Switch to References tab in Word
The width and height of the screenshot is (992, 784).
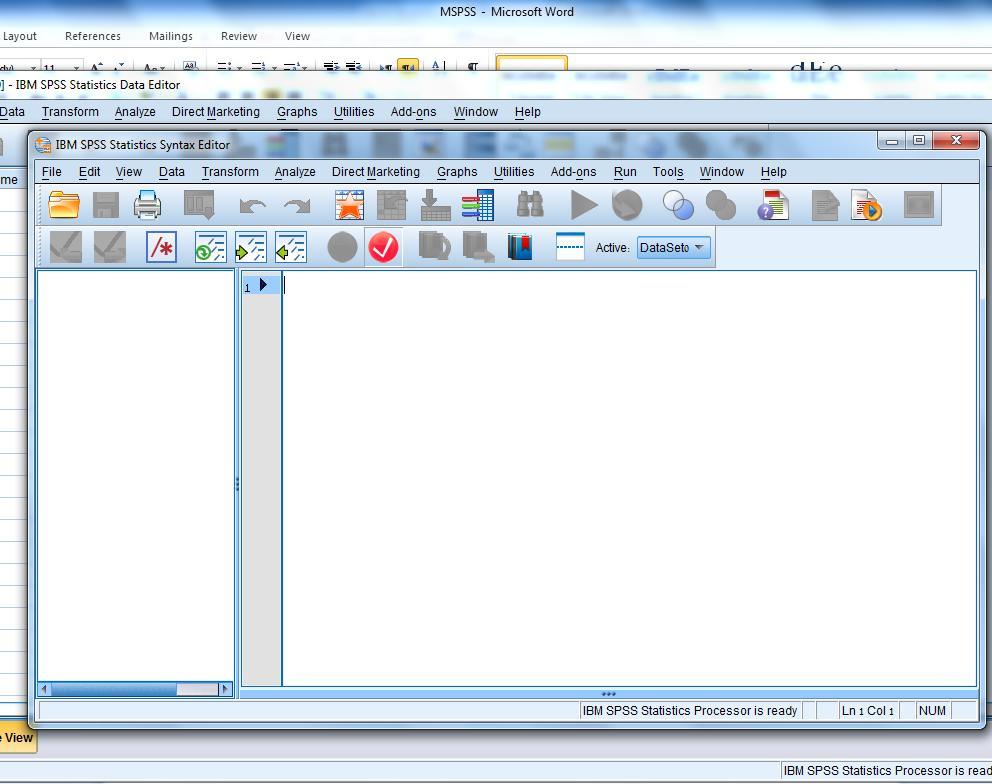click(x=92, y=36)
